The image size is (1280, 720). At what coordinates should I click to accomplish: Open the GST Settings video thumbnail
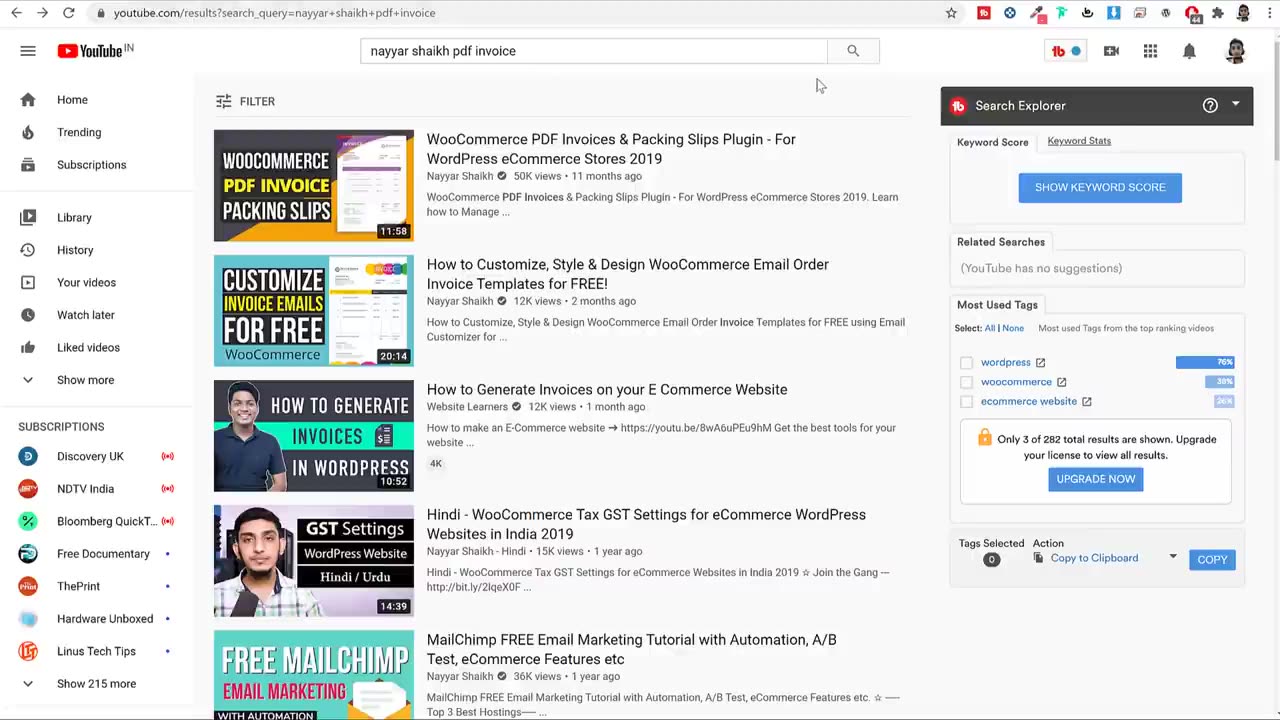(314, 561)
